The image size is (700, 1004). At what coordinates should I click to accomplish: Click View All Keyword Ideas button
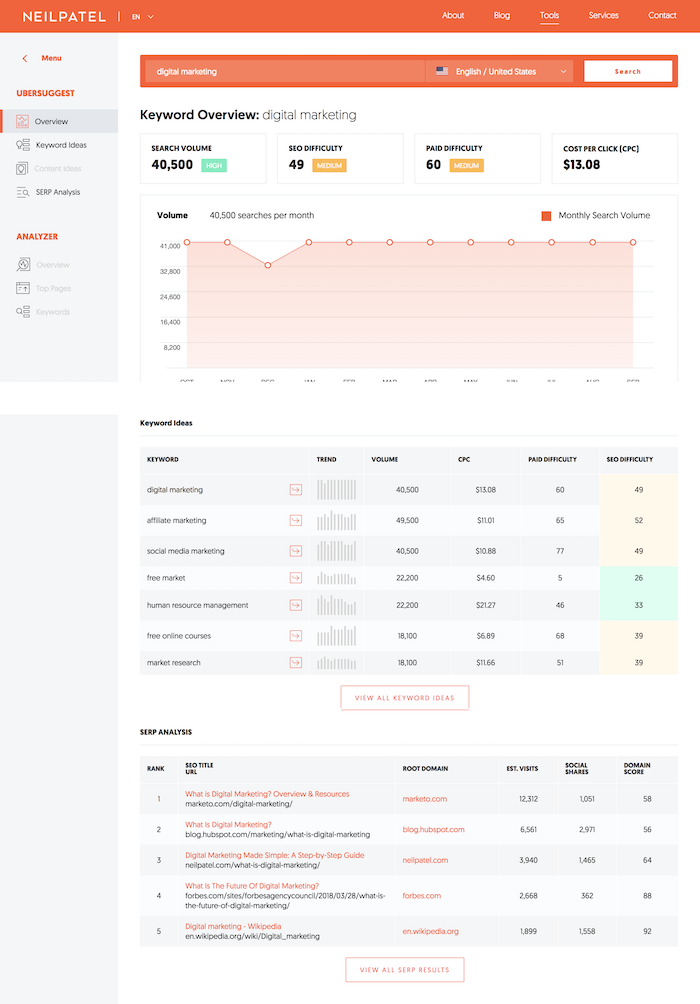pyautogui.click(x=405, y=698)
